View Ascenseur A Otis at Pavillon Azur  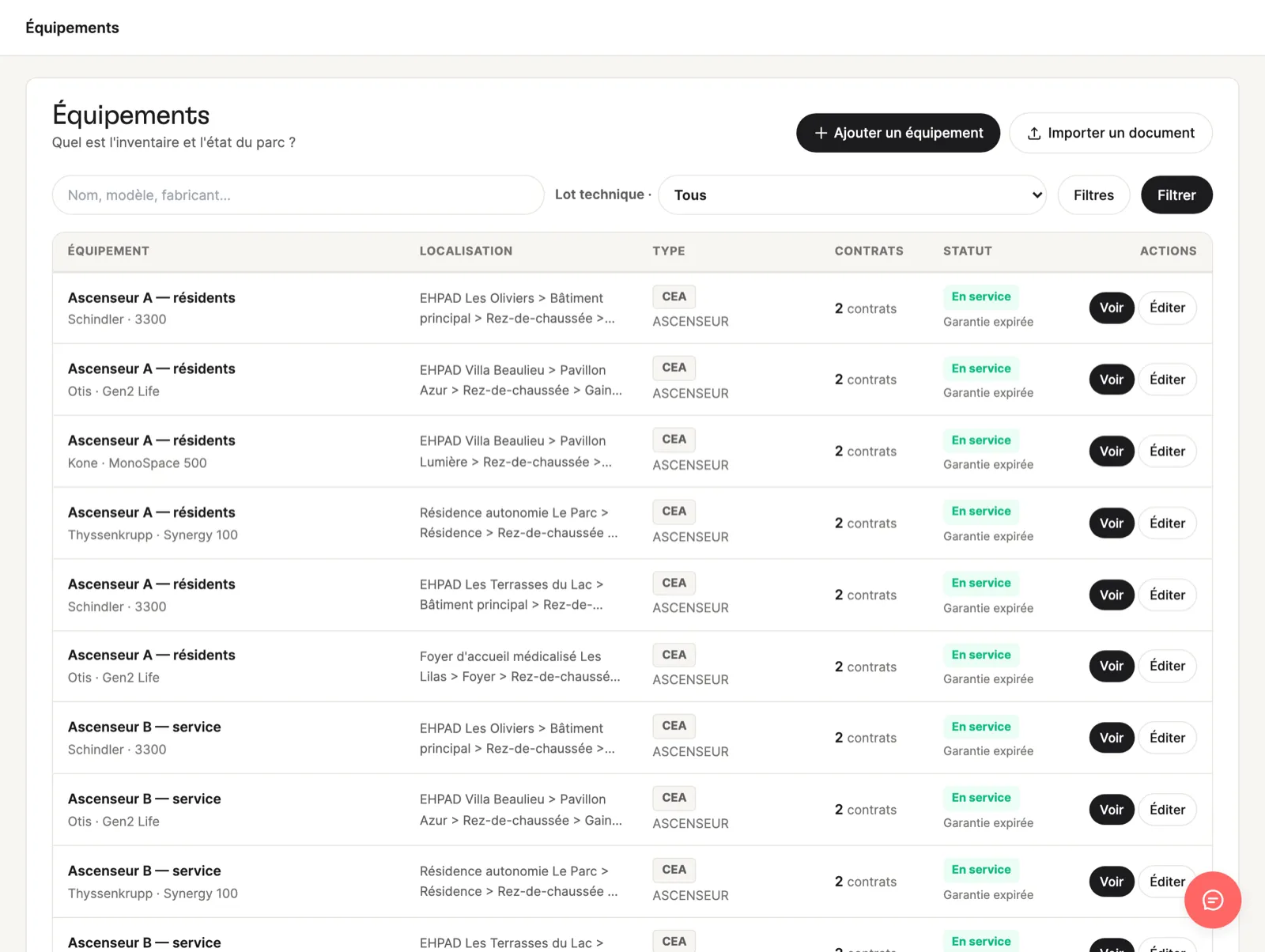pyautogui.click(x=1112, y=380)
